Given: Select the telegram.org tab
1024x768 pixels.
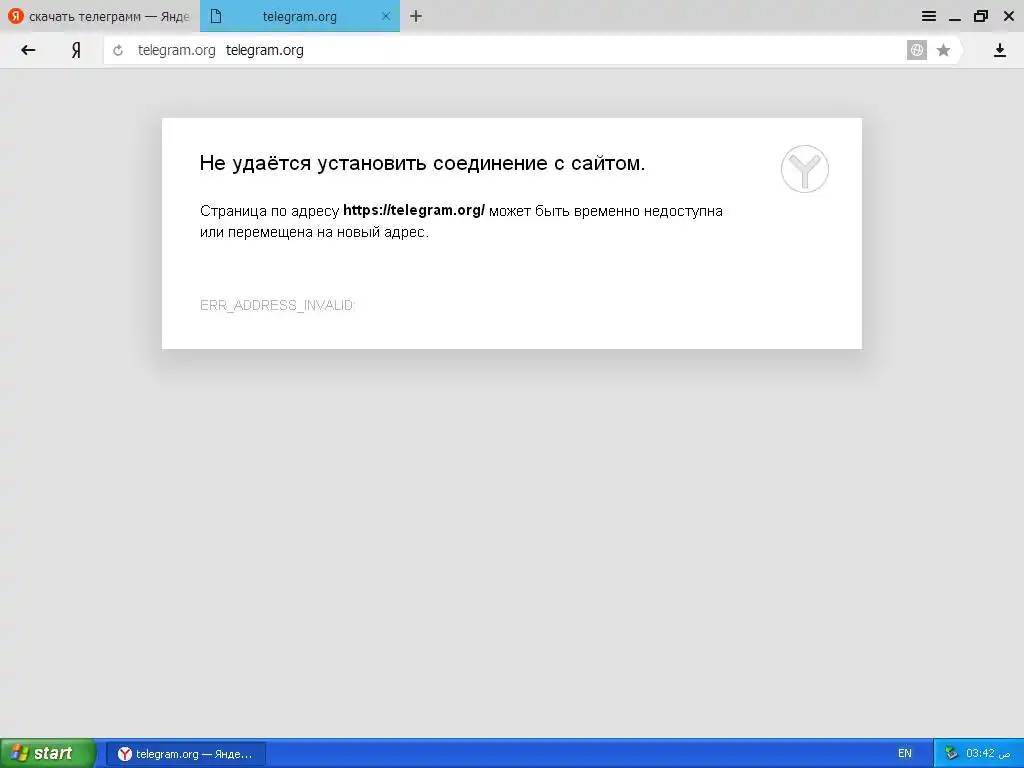Looking at the screenshot, I should (300, 16).
